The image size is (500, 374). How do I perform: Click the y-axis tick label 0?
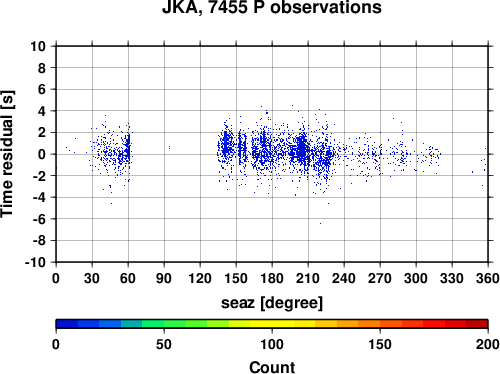[42, 154]
